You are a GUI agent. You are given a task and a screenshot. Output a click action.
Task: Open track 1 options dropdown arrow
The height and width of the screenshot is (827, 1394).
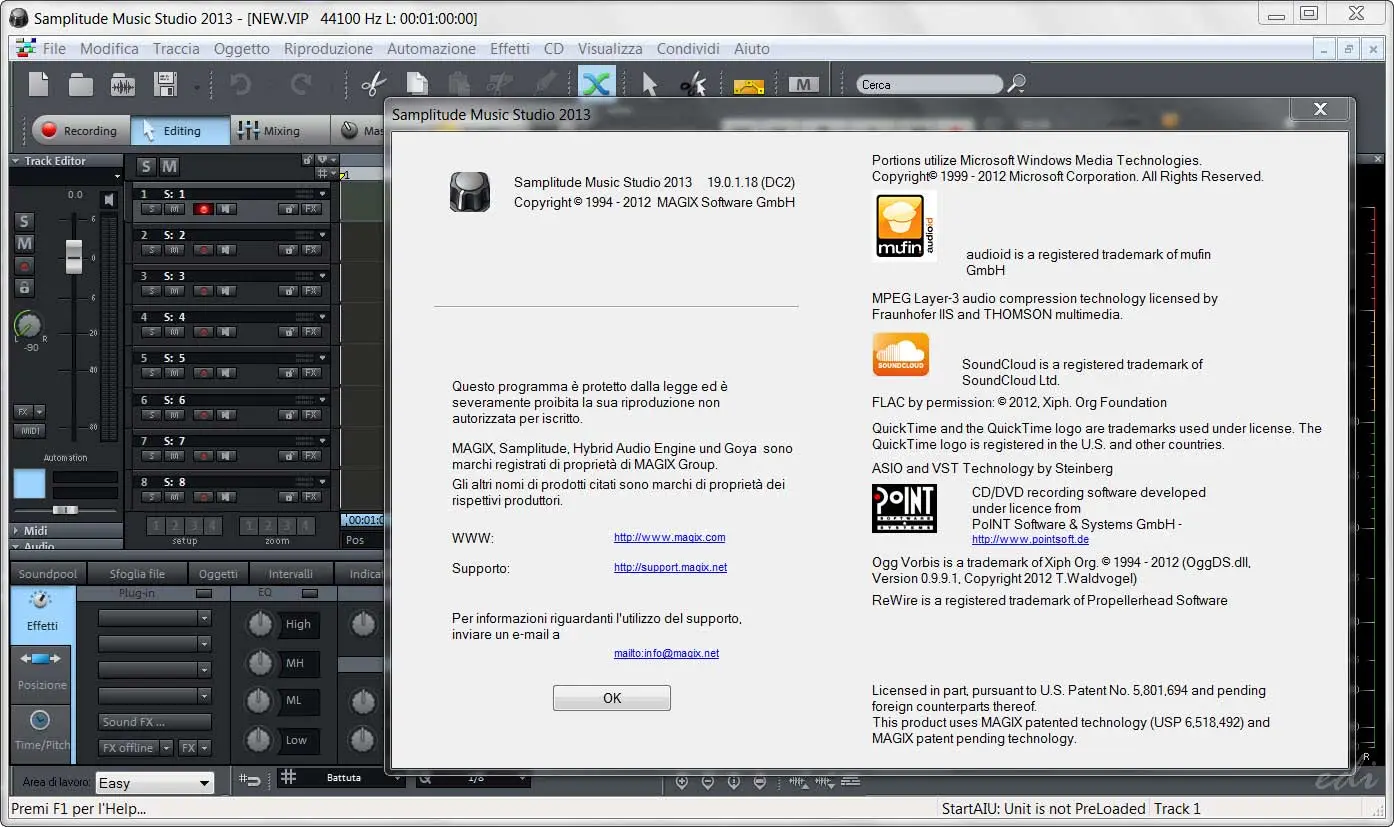(322, 193)
